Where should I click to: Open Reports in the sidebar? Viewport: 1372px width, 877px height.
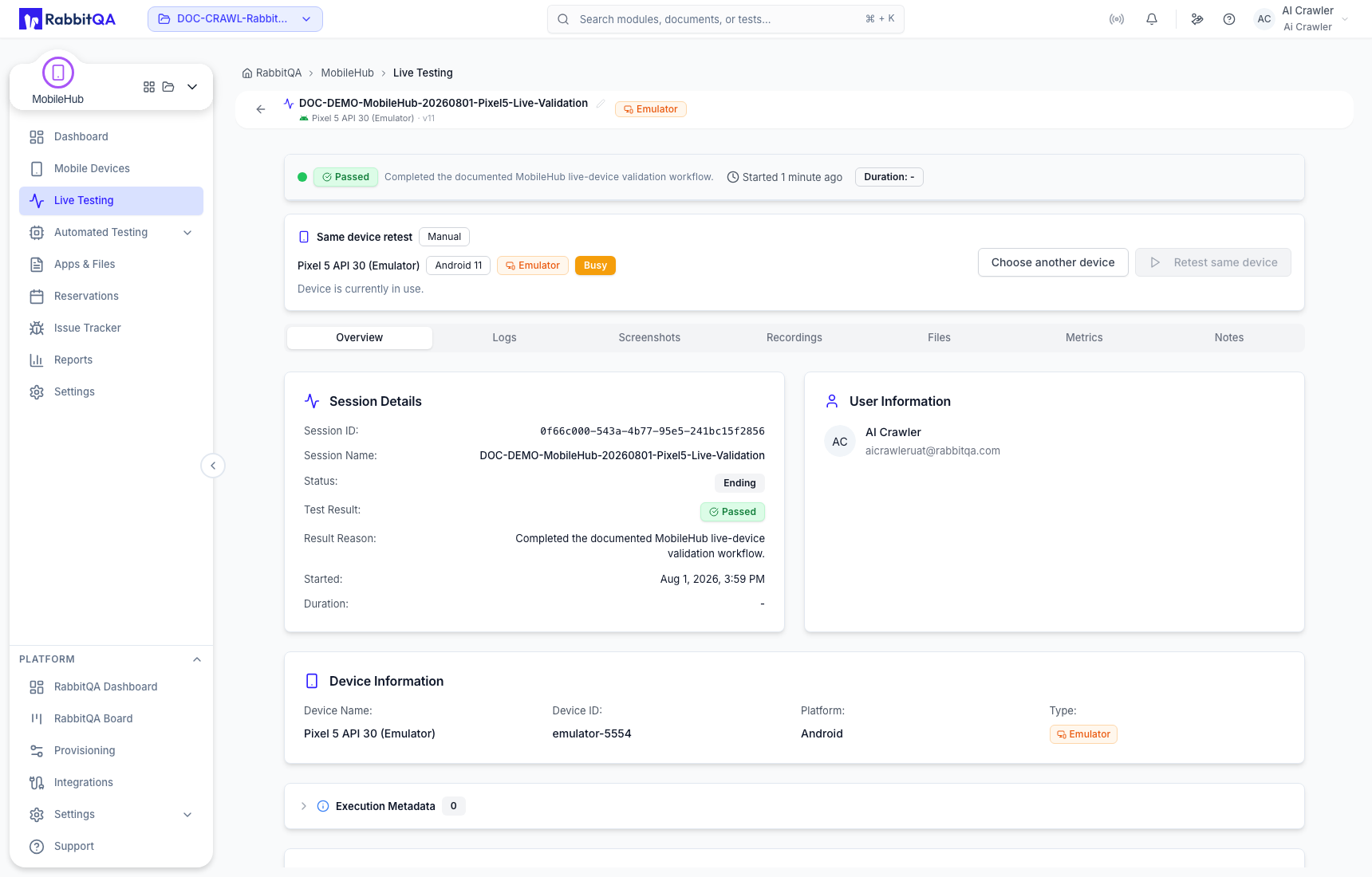pos(111,360)
